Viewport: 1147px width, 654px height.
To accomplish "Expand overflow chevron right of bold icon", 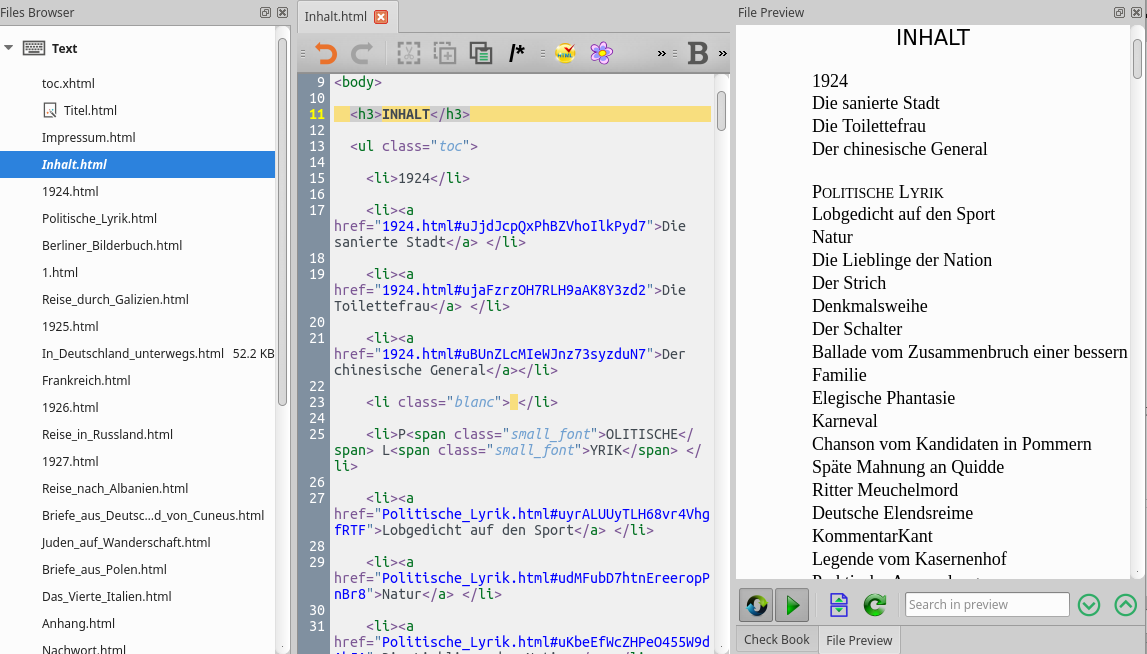I will [723, 53].
